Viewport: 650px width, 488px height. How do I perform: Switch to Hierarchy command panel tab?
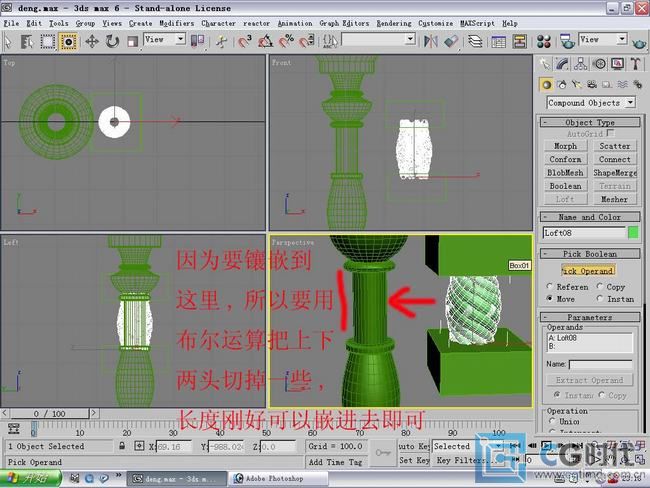pyautogui.click(x=580, y=63)
